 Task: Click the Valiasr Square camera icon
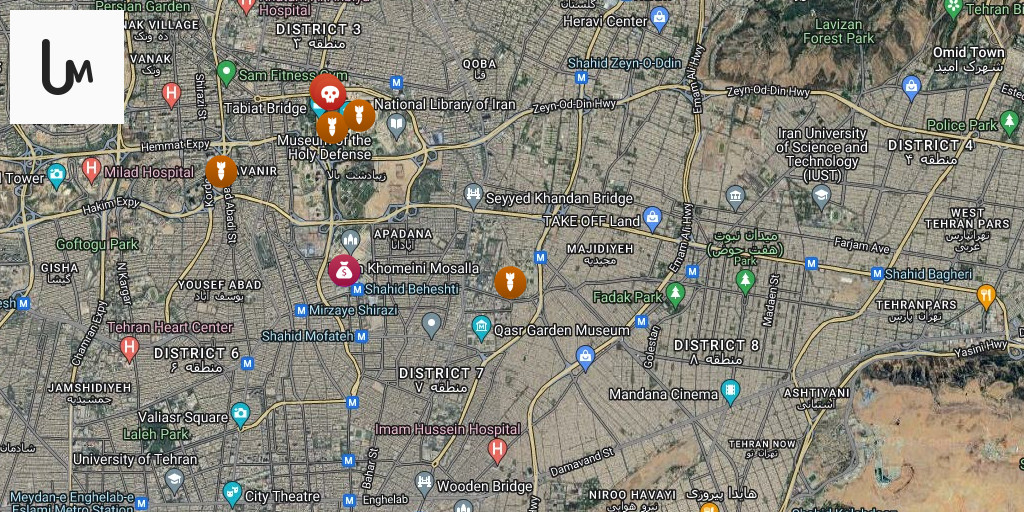(x=240, y=415)
